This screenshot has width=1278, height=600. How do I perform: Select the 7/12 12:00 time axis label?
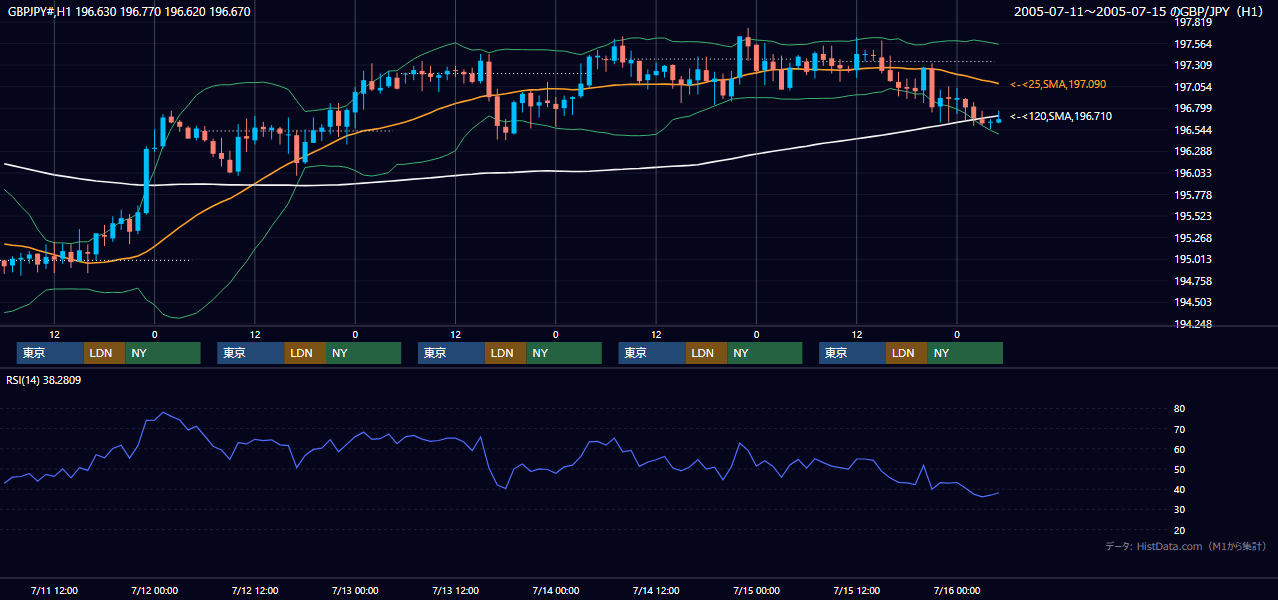pos(255,590)
